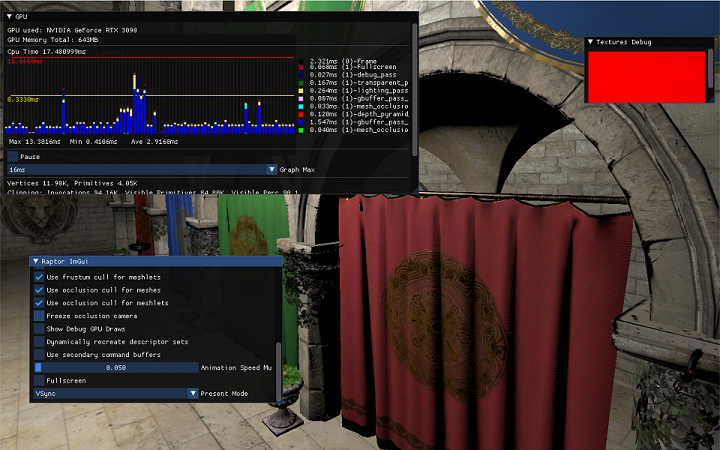Click the GPU window title bar
Viewport: 720px width, 450px height.
tap(211, 17)
